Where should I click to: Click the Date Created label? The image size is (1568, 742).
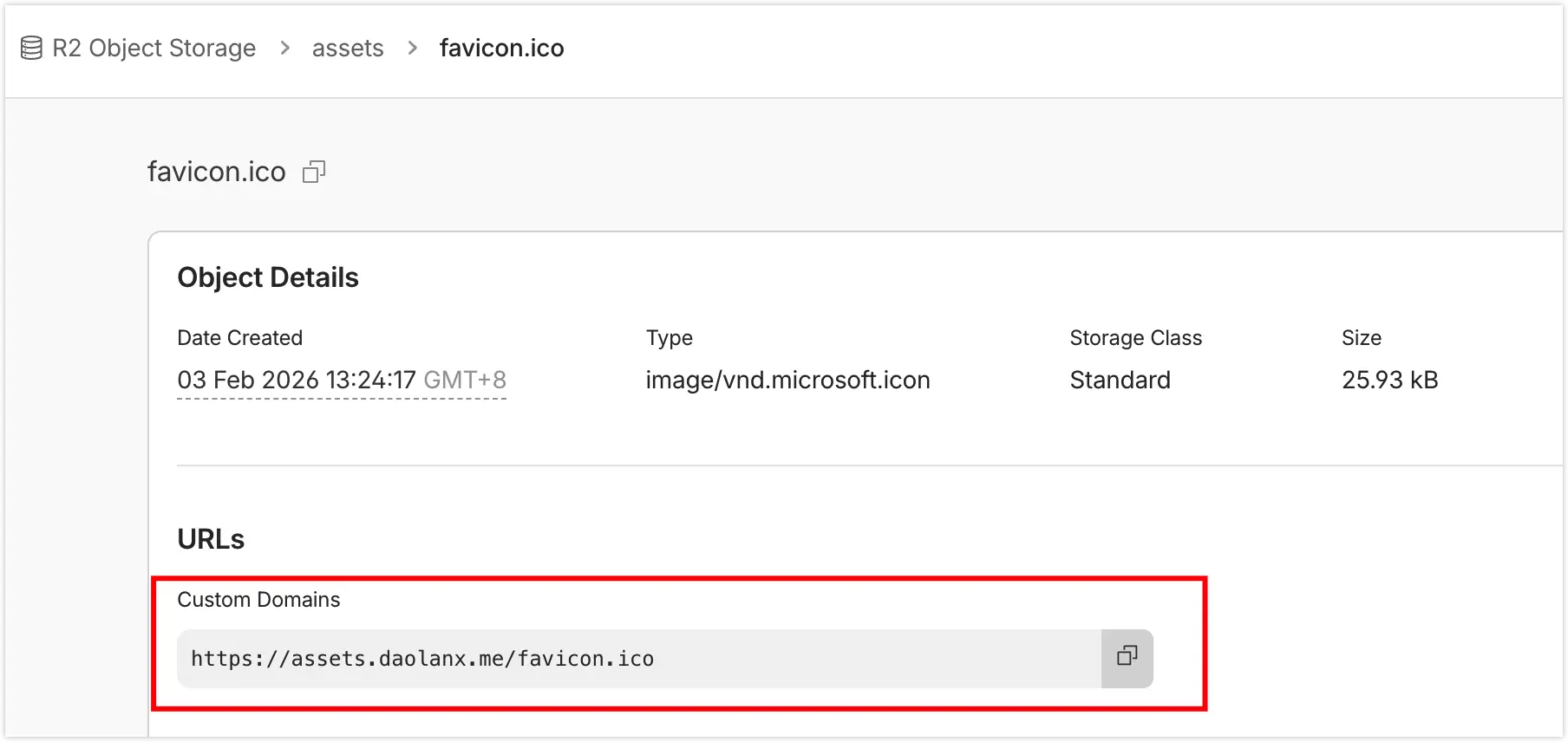[239, 338]
